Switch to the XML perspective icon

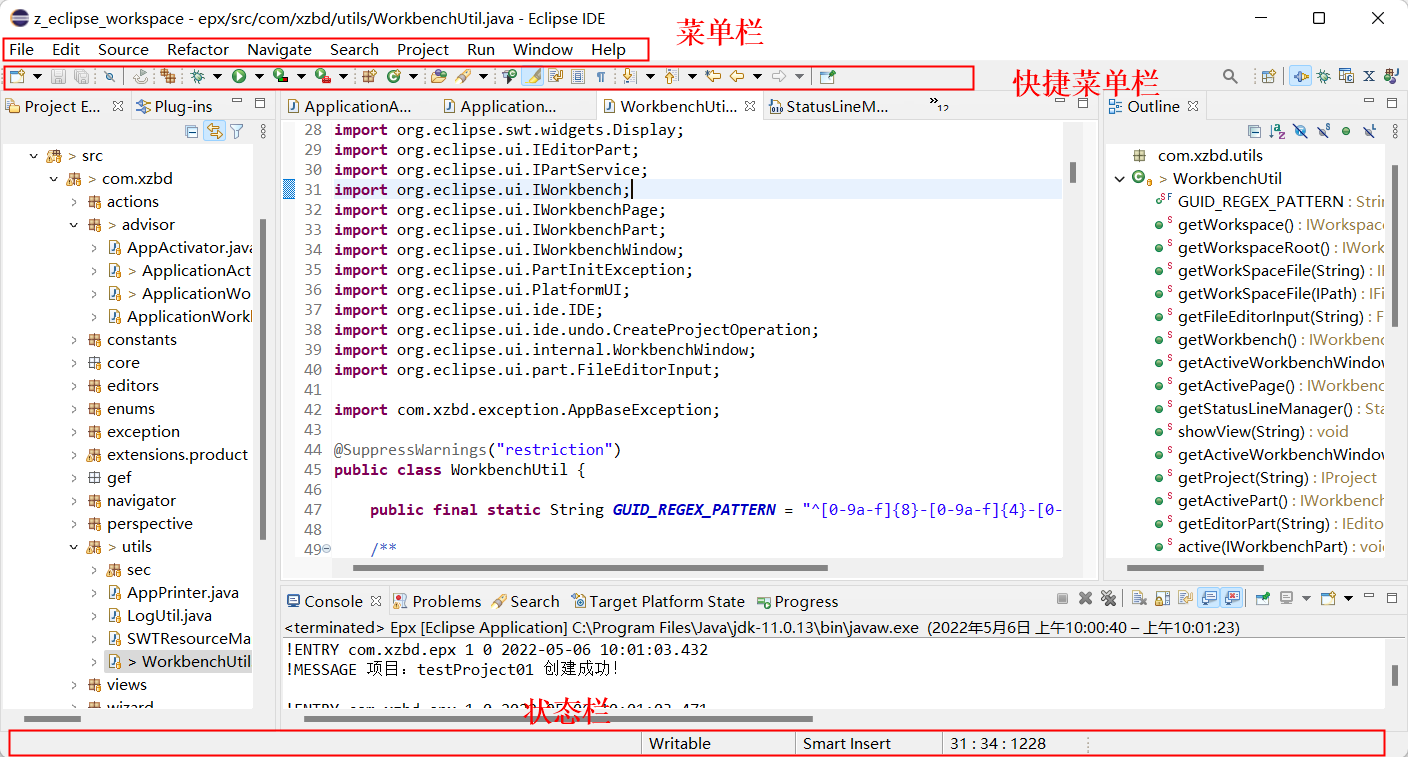click(1369, 76)
